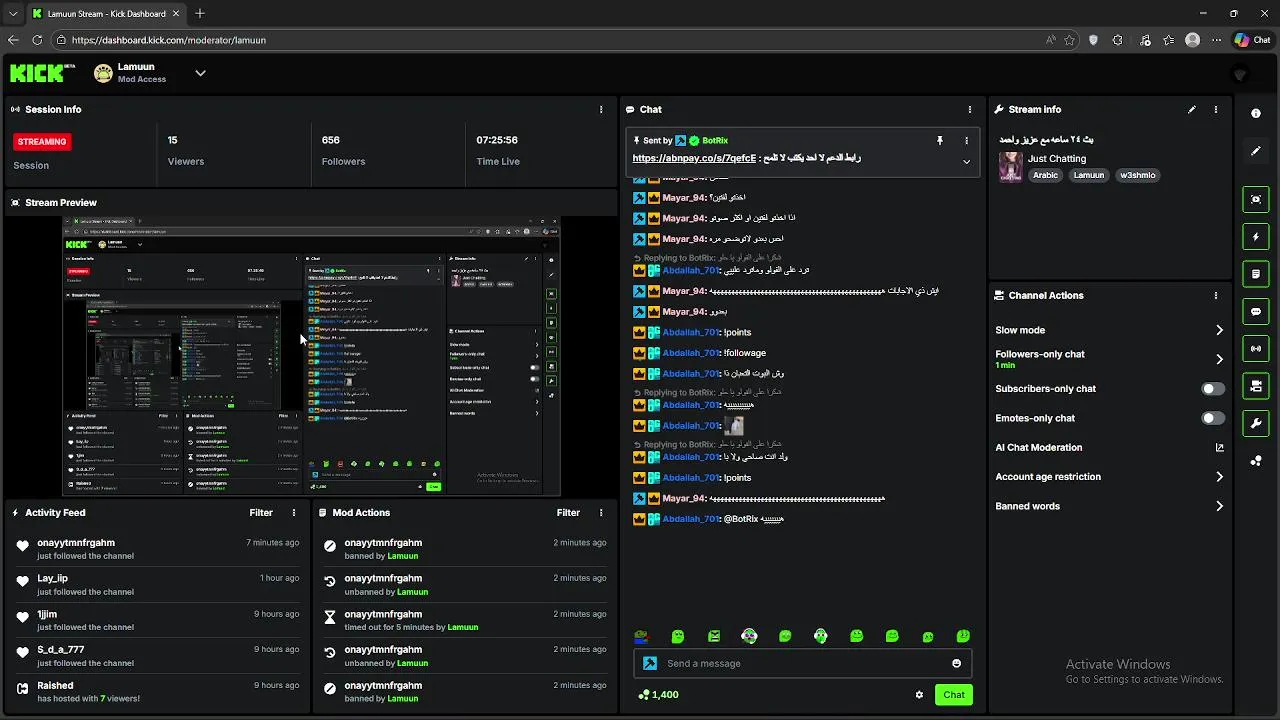Open the Activity Feed Filter
The width and height of the screenshot is (1280, 720).
(x=261, y=513)
